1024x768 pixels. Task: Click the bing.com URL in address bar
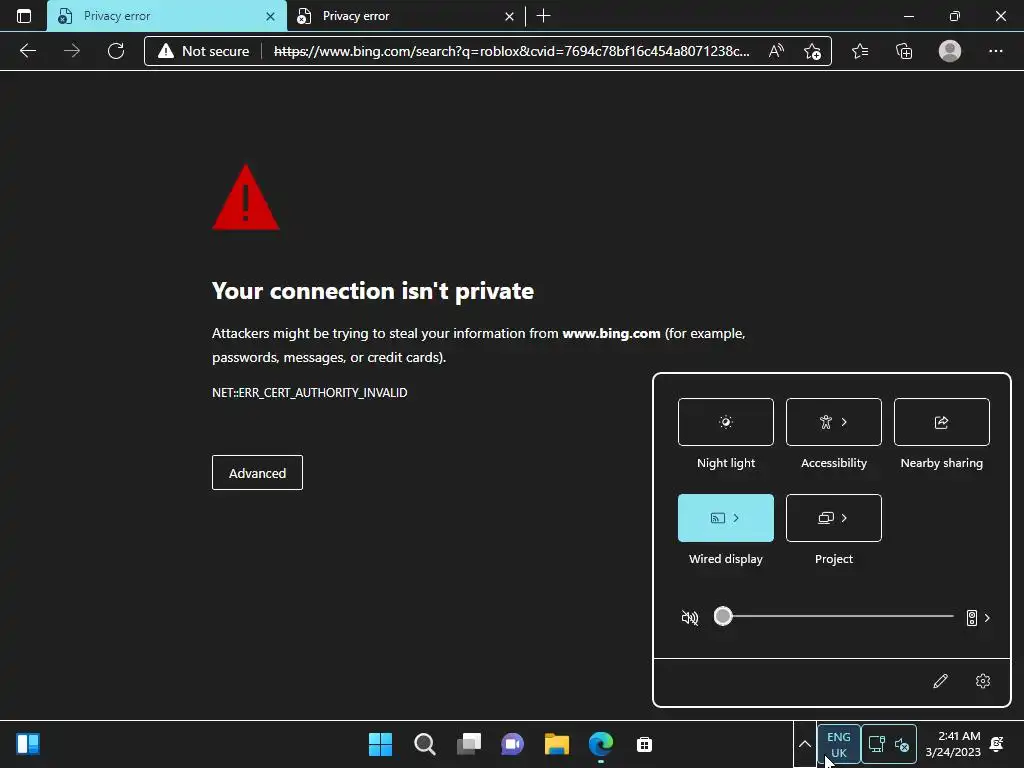511,51
